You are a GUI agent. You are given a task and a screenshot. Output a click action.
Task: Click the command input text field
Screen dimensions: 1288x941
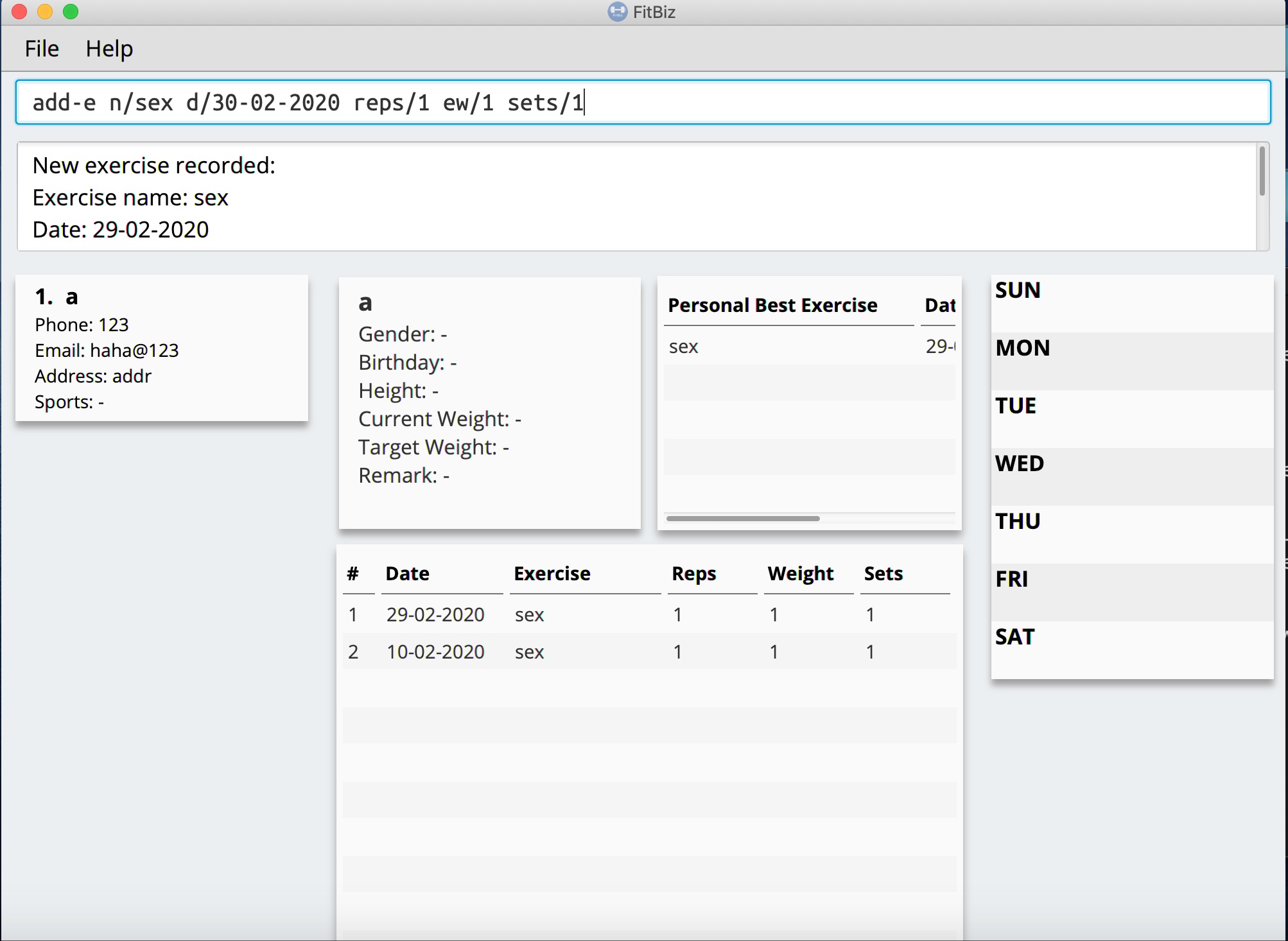pyautogui.click(x=642, y=102)
